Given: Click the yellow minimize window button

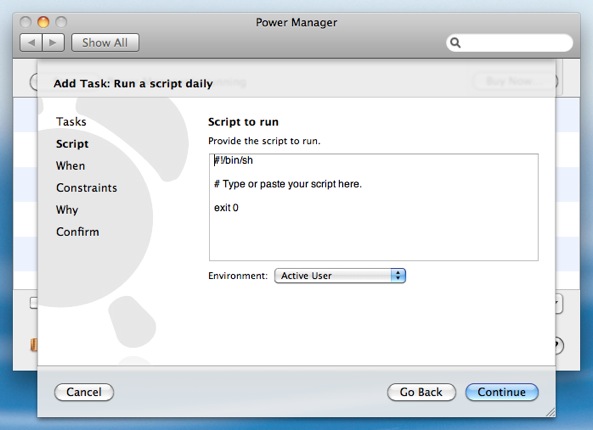Looking at the screenshot, I should (43, 22).
